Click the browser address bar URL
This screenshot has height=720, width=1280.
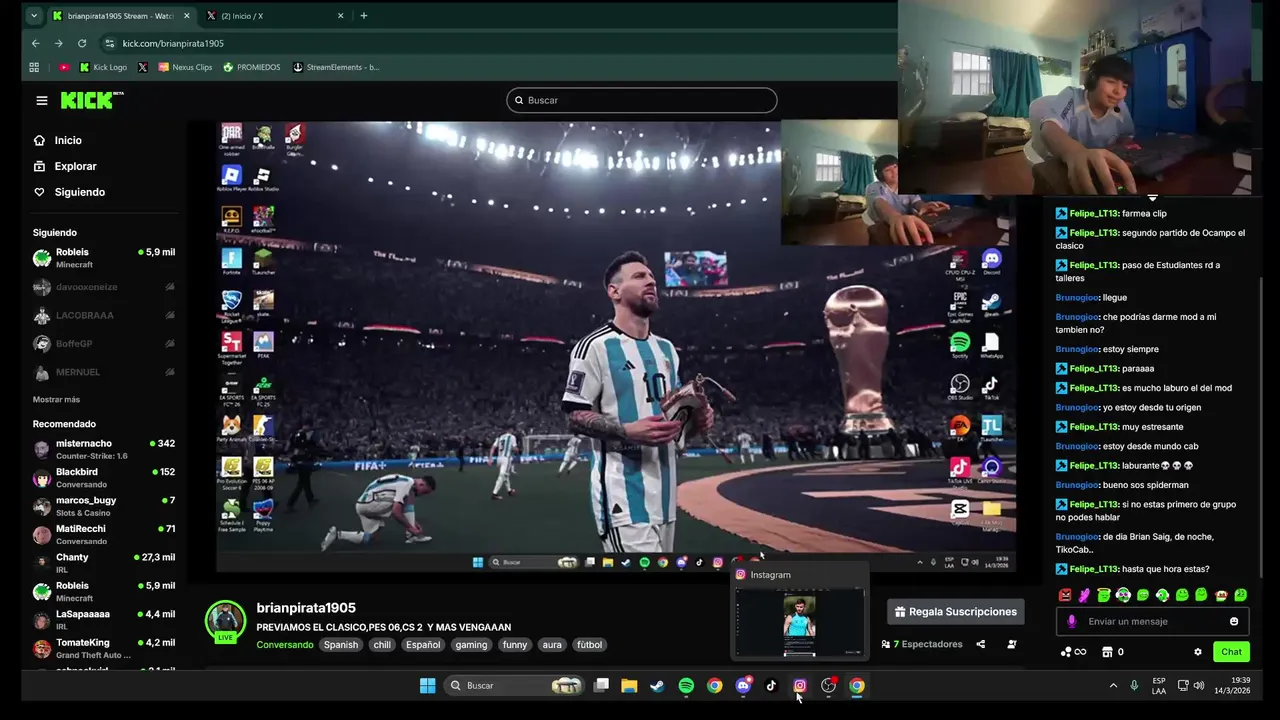[173, 43]
